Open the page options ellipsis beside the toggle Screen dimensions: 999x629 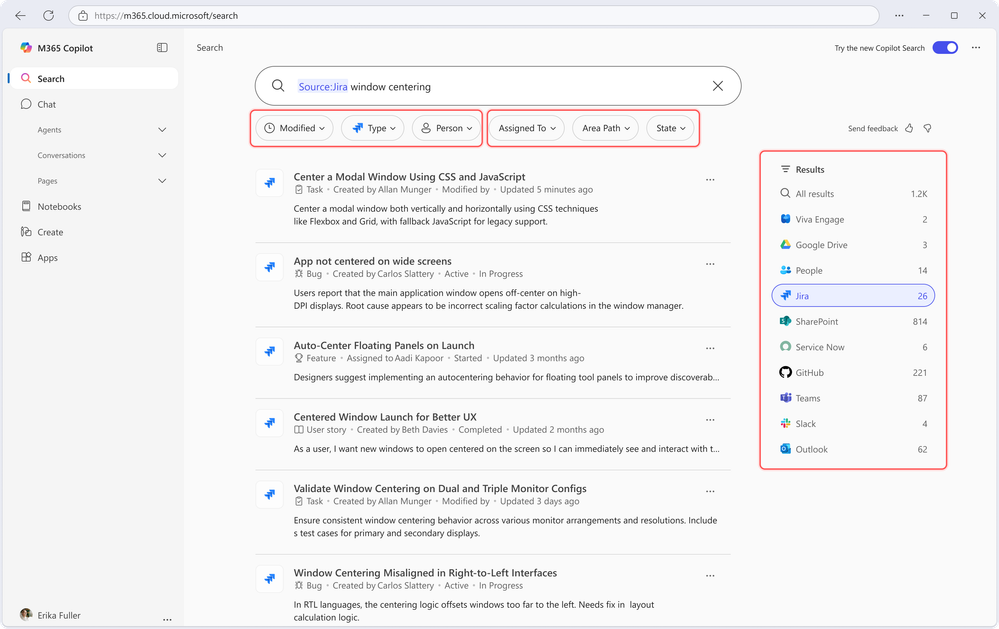pyautogui.click(x=975, y=48)
